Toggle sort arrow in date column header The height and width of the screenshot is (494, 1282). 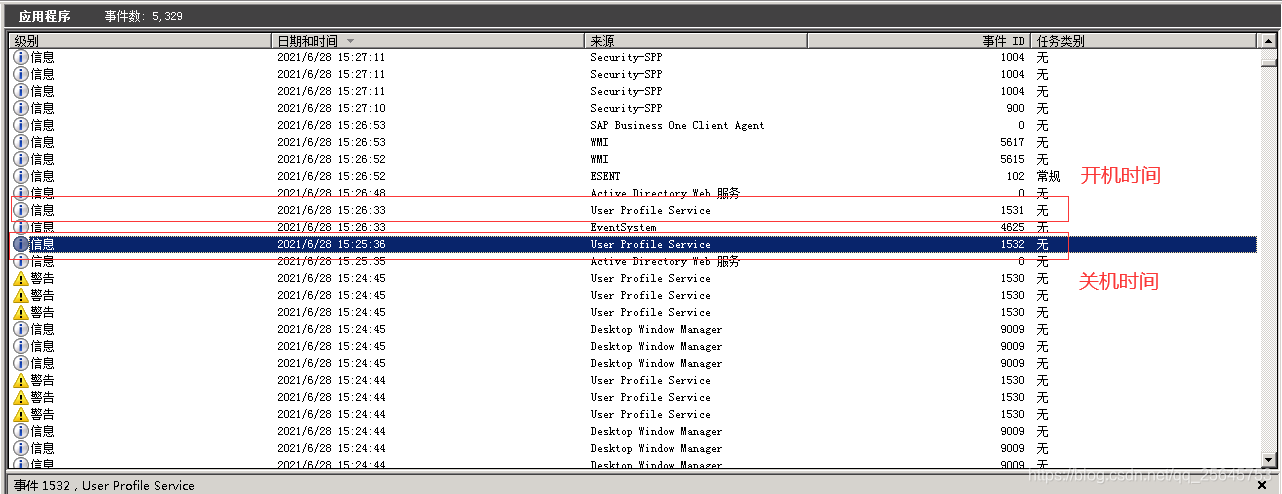pyautogui.click(x=350, y=41)
